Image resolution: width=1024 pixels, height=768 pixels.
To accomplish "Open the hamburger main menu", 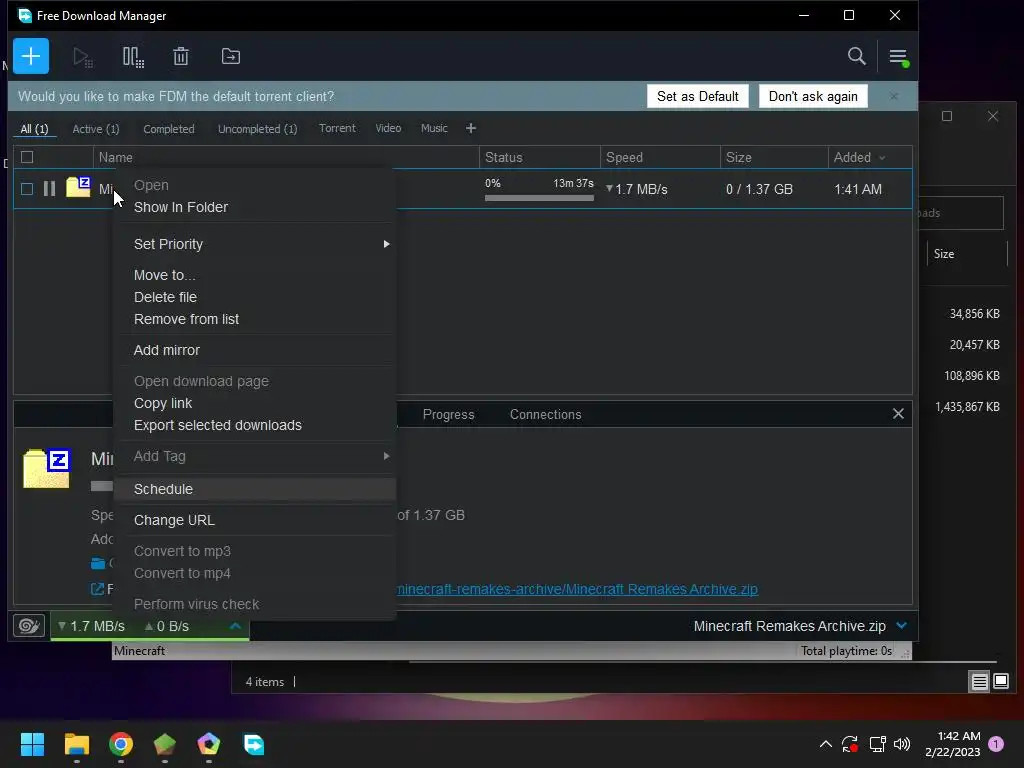I will tap(899, 57).
